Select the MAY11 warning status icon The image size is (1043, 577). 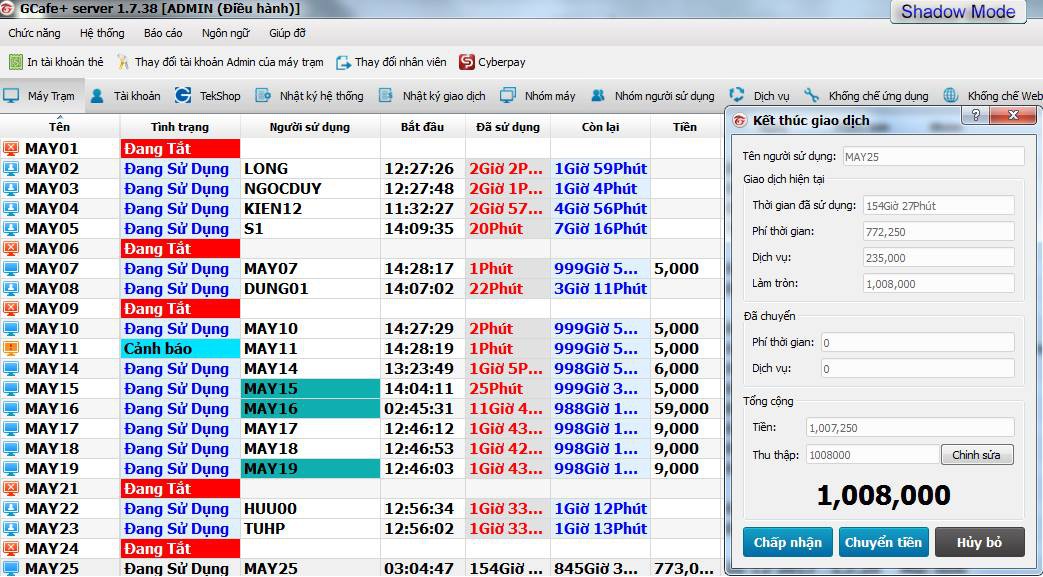[11, 348]
